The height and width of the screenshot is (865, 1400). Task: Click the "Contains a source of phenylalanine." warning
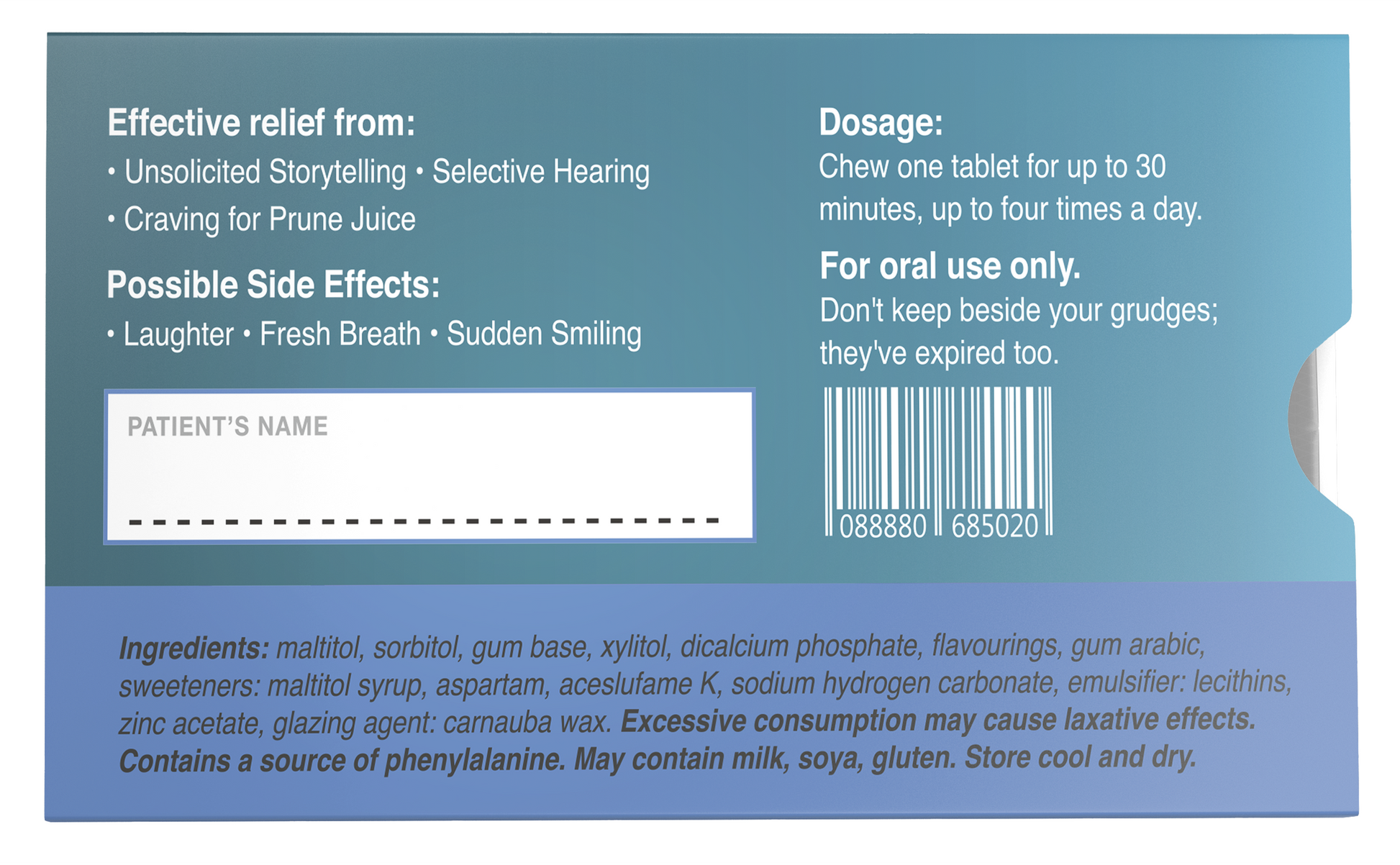342,761
